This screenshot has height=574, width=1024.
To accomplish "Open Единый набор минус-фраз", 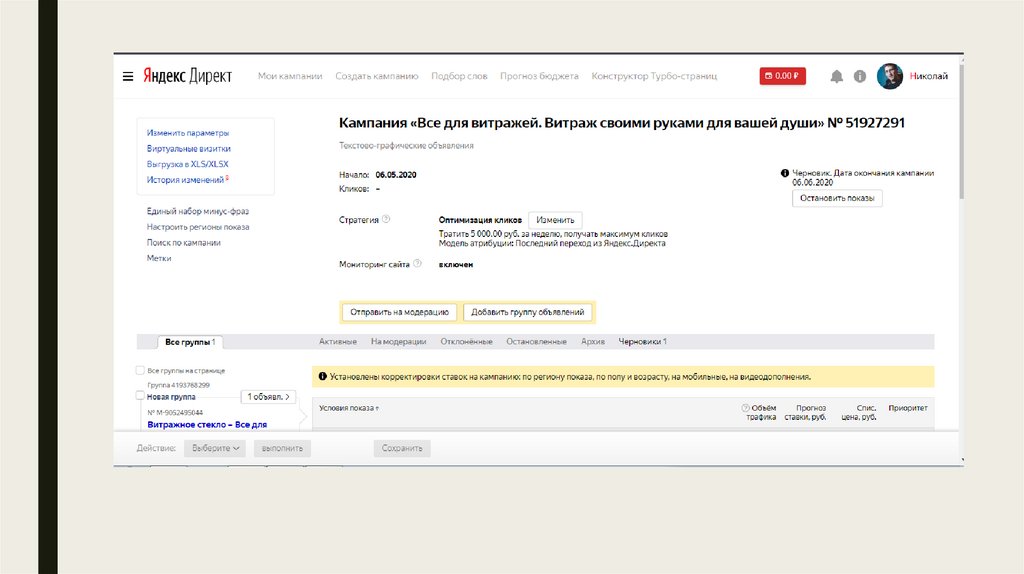I will pyautogui.click(x=198, y=211).
